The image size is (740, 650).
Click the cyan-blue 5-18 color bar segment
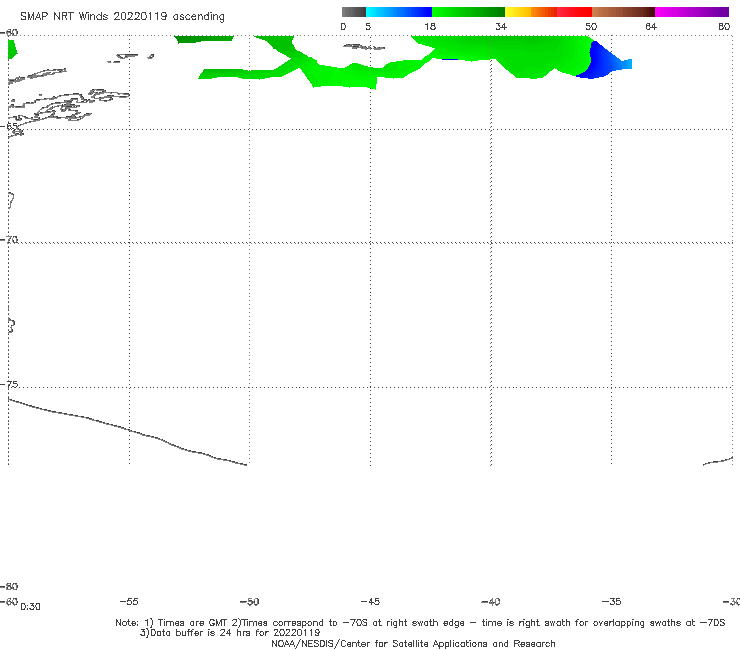click(399, 12)
